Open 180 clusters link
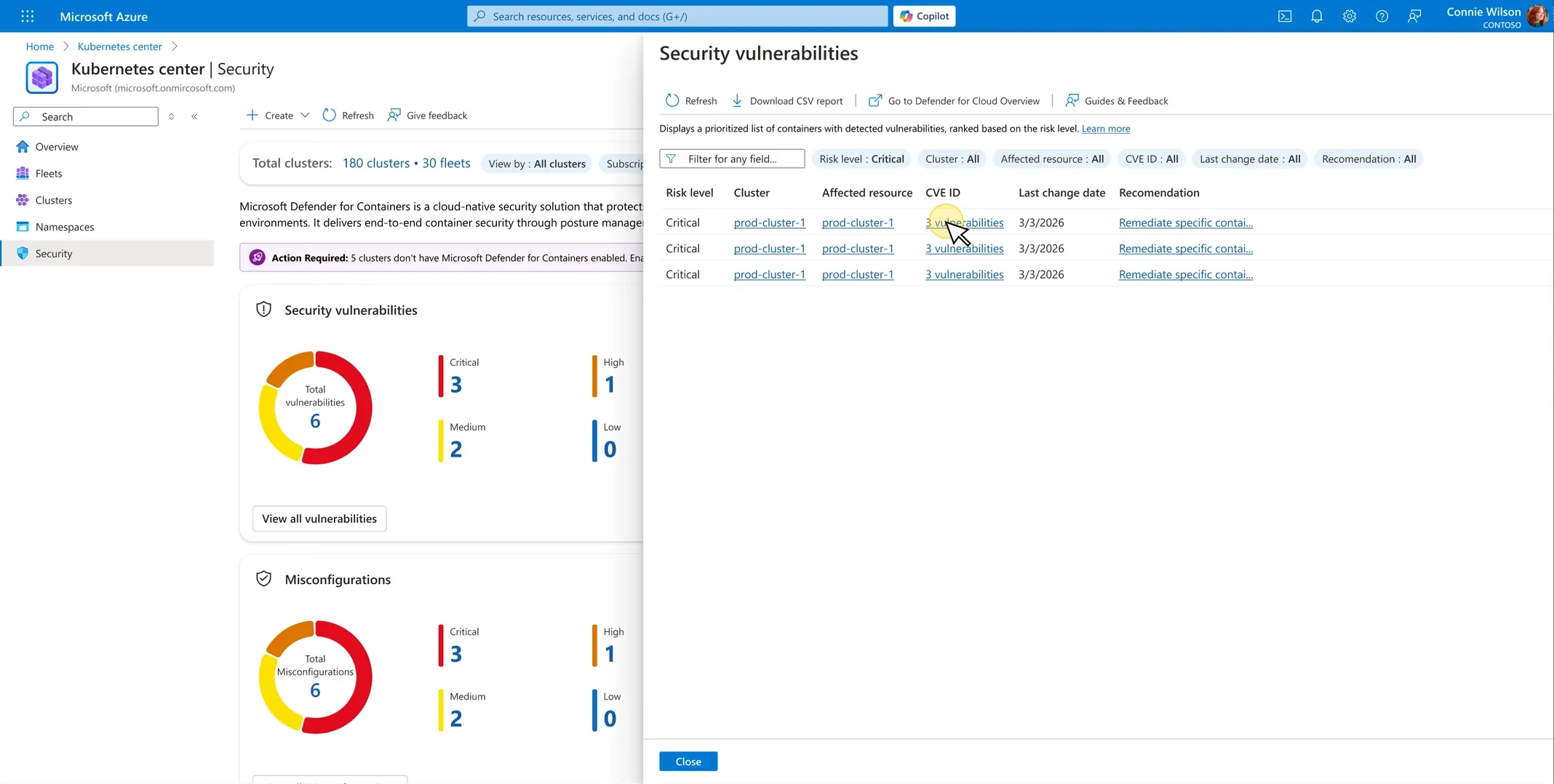The height and width of the screenshot is (784, 1554). [376, 163]
